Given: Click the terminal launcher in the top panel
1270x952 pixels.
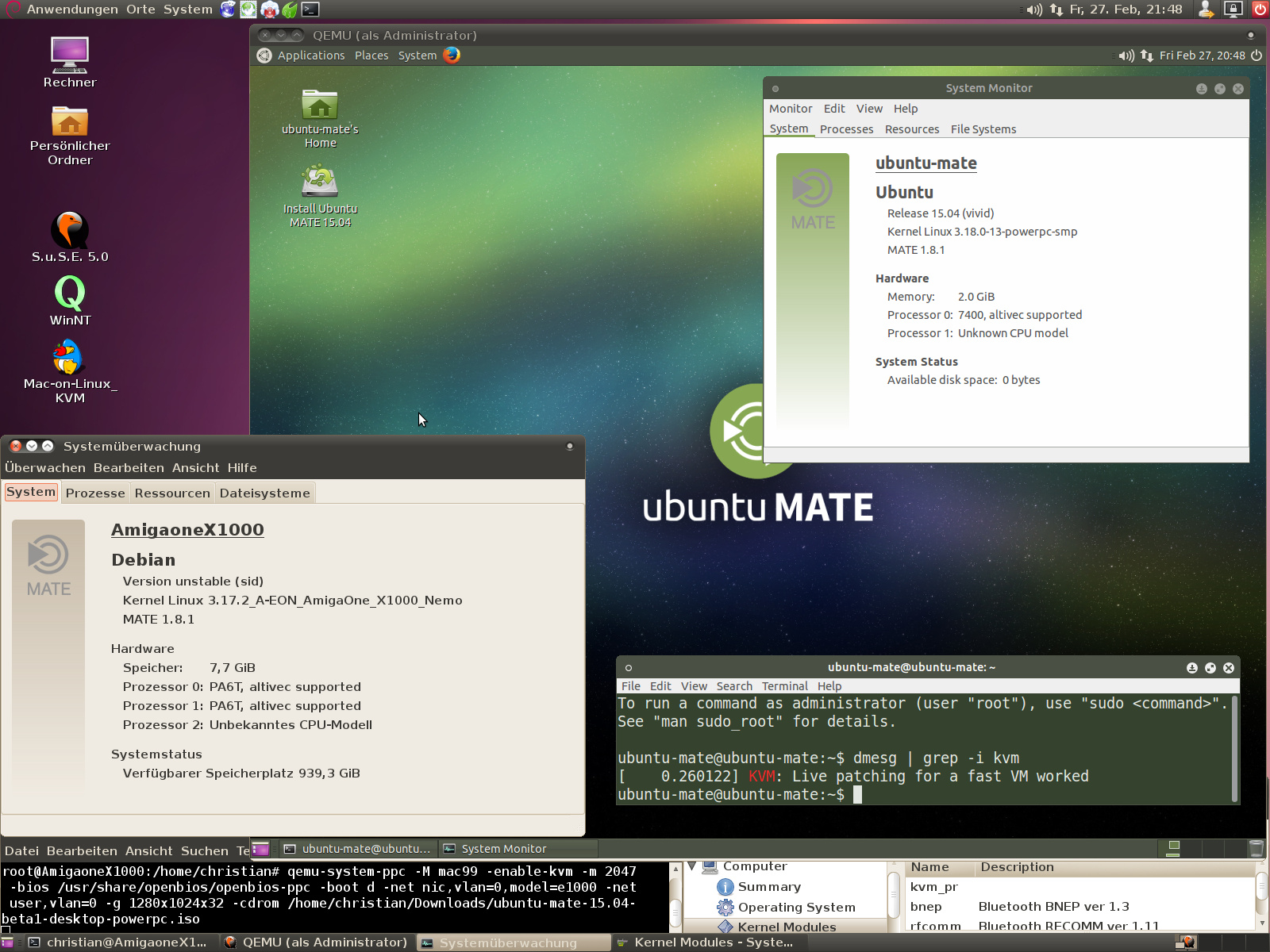Looking at the screenshot, I should coord(311,10).
